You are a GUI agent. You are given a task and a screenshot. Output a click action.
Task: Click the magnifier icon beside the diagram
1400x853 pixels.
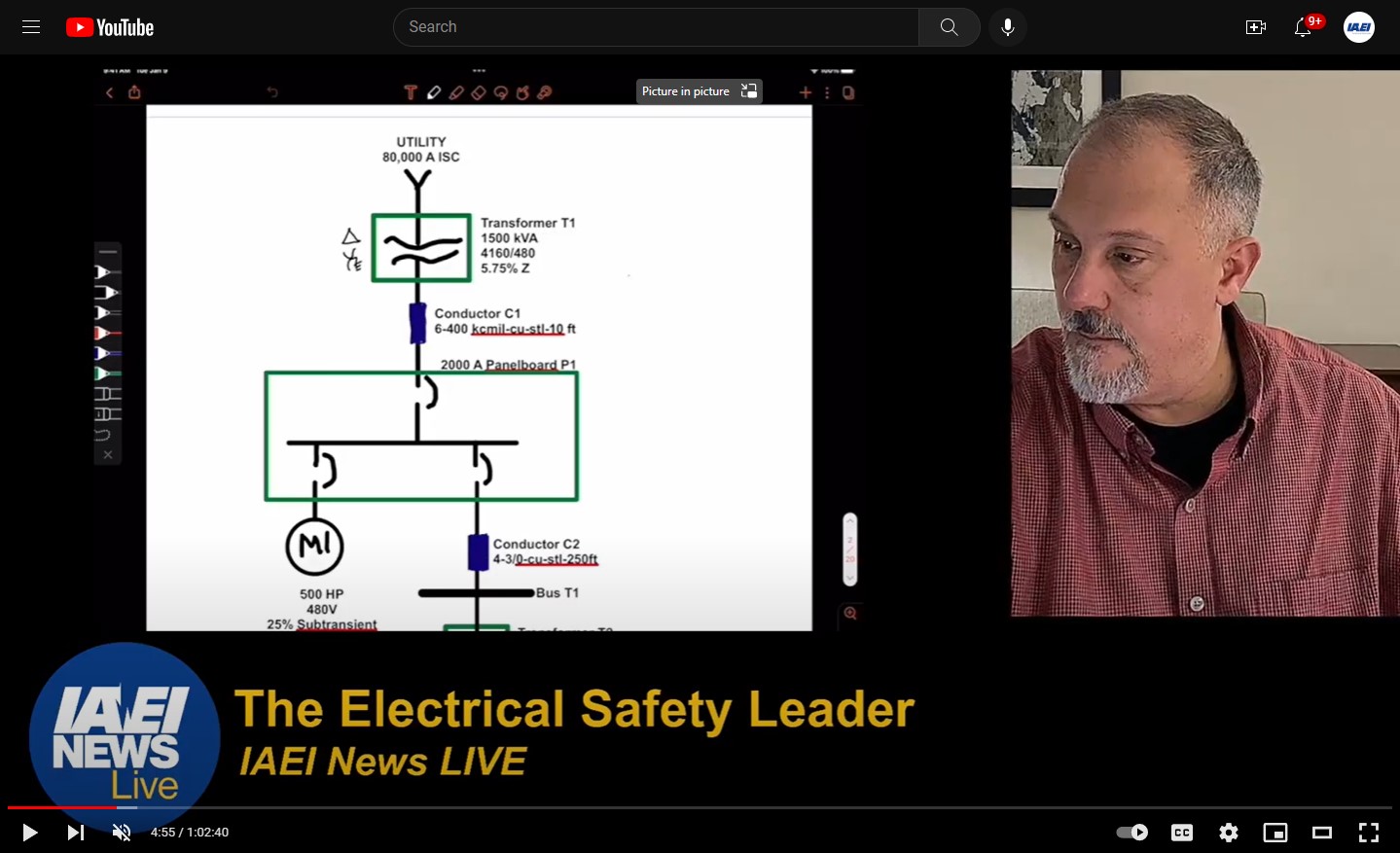click(x=849, y=615)
